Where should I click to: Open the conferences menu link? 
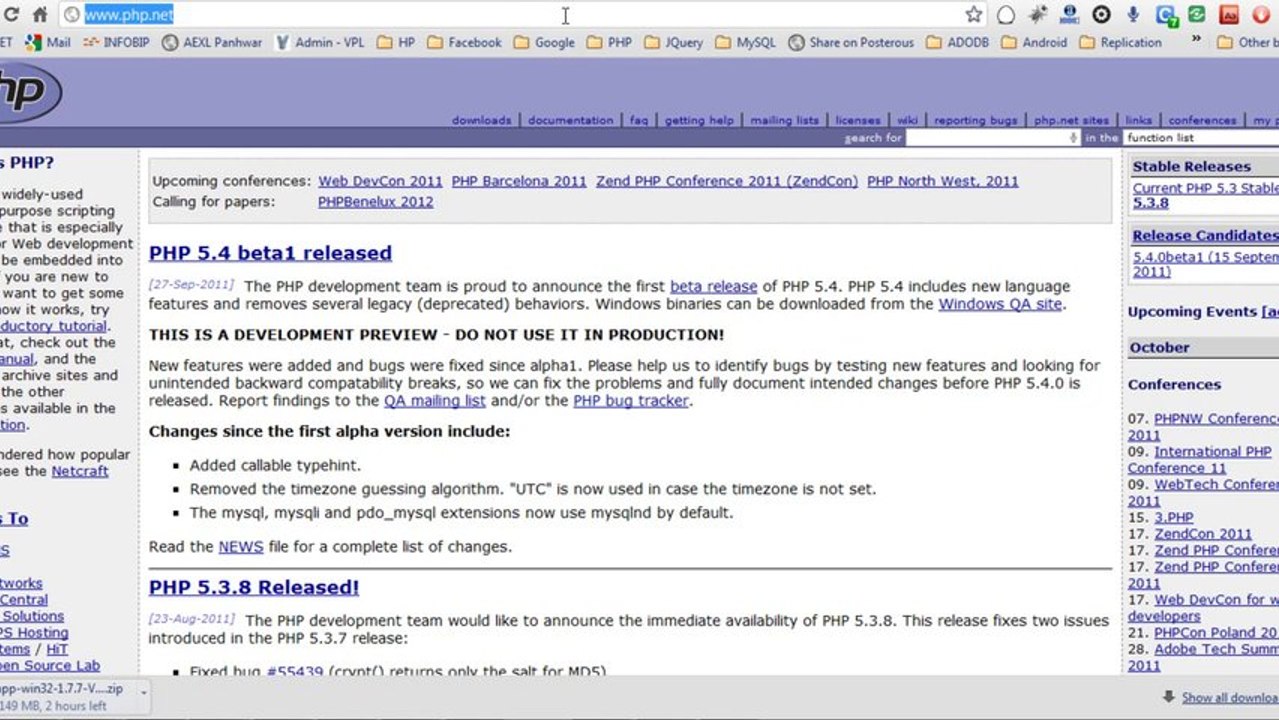pyautogui.click(x=1202, y=120)
